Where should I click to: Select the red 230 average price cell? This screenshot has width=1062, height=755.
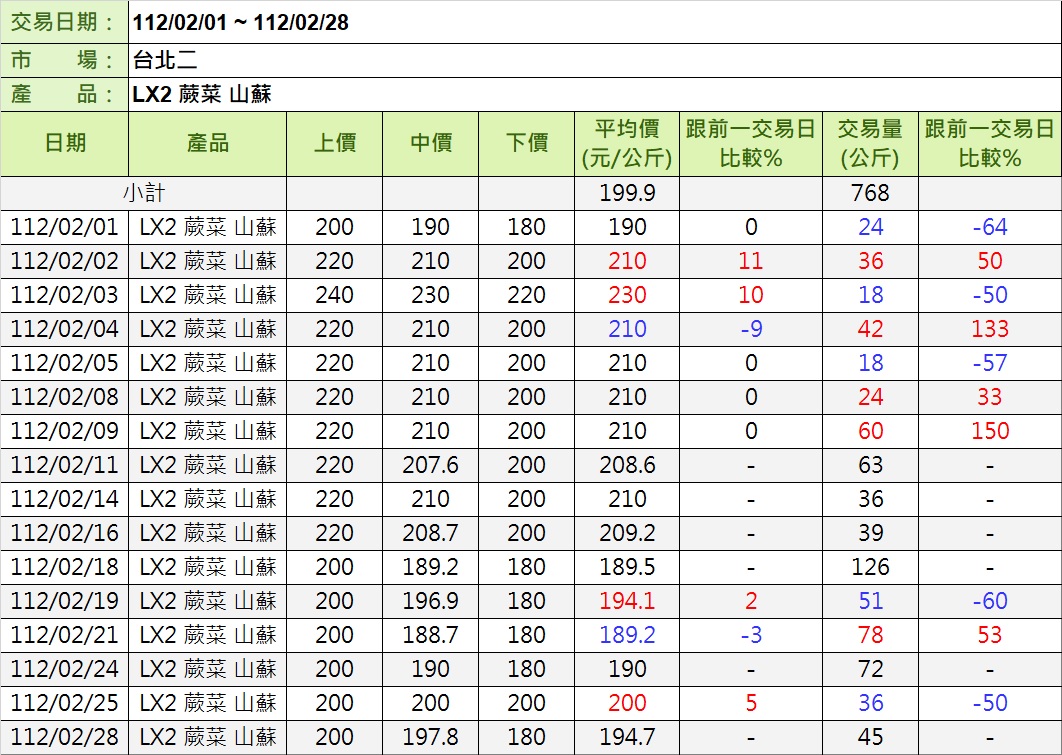[627, 295]
